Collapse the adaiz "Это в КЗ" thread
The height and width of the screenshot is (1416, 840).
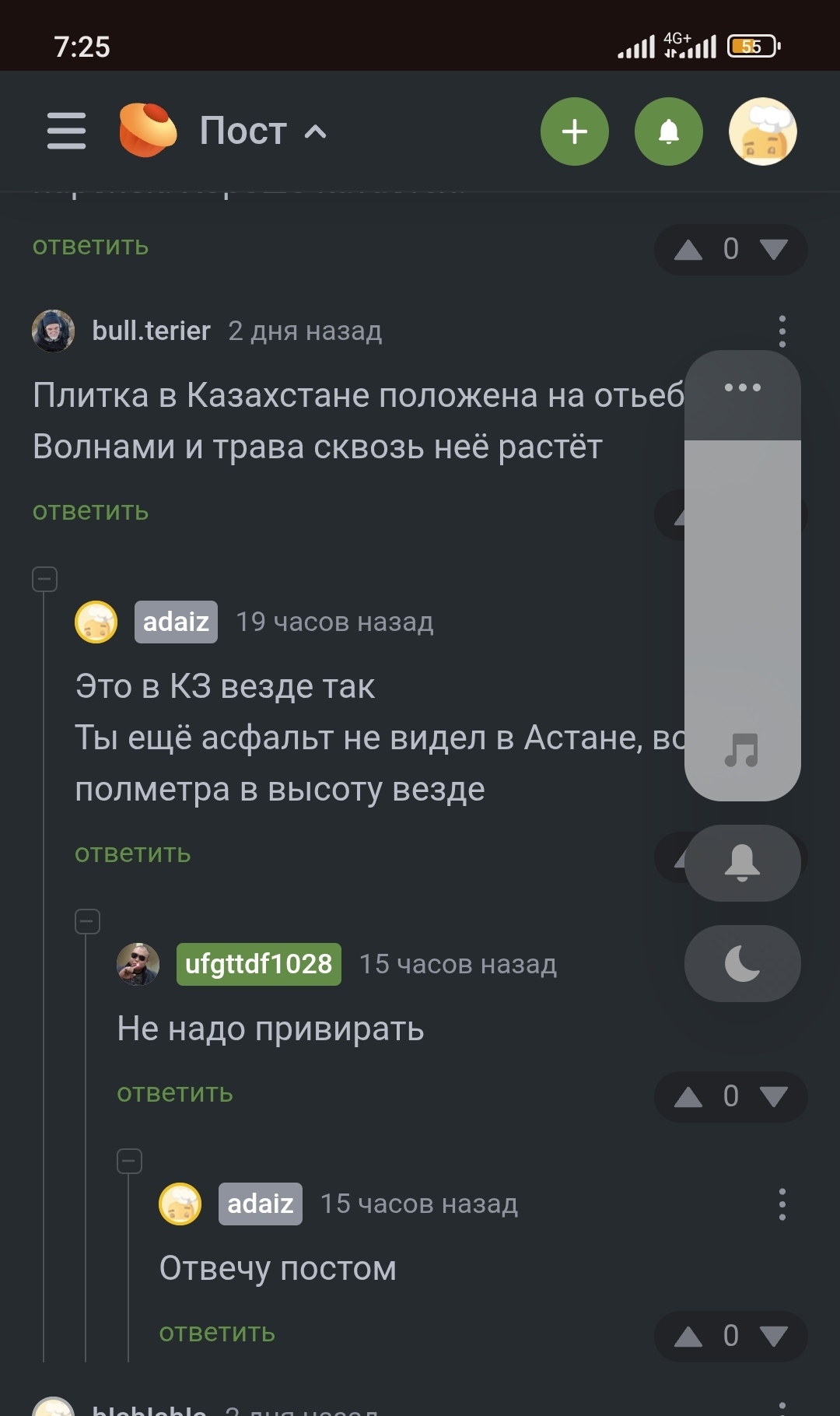45,579
